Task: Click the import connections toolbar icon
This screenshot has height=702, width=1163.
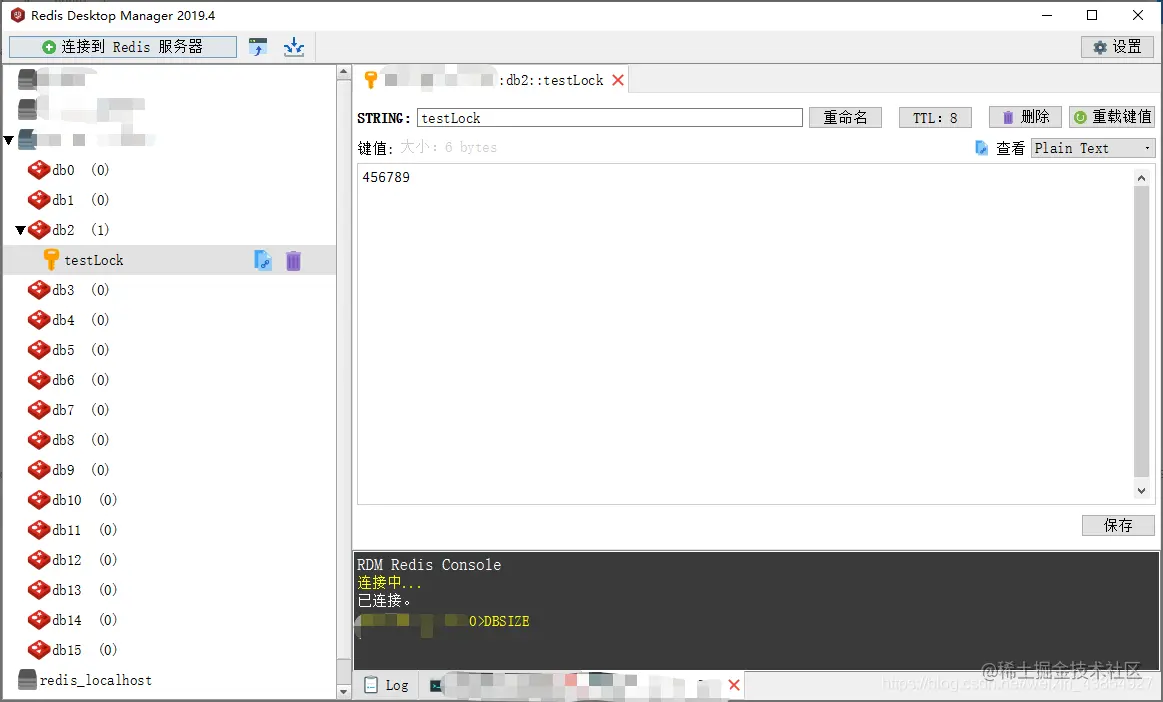Action: point(257,47)
